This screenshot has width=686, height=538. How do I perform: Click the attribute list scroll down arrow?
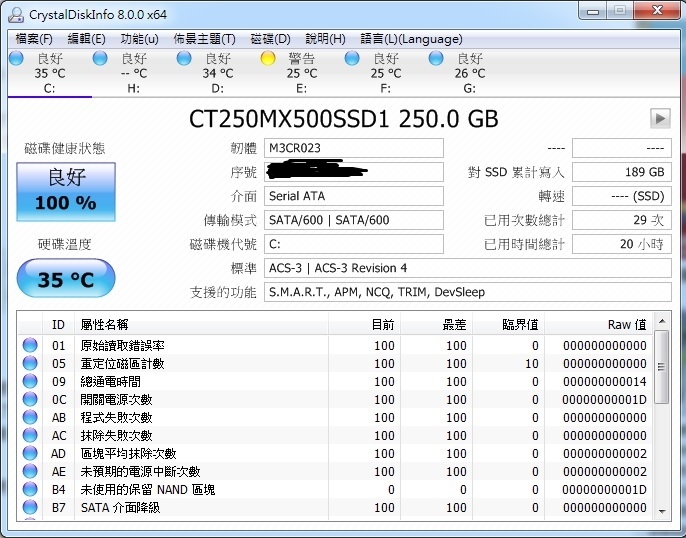[662, 511]
